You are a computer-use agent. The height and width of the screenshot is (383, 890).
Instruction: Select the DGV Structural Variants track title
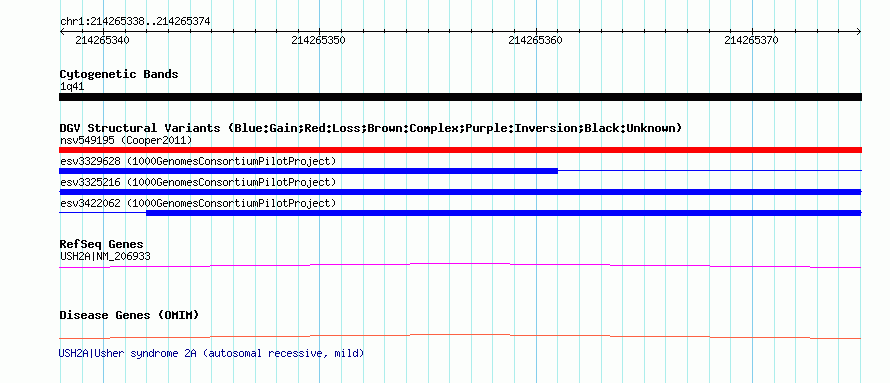tap(371, 128)
